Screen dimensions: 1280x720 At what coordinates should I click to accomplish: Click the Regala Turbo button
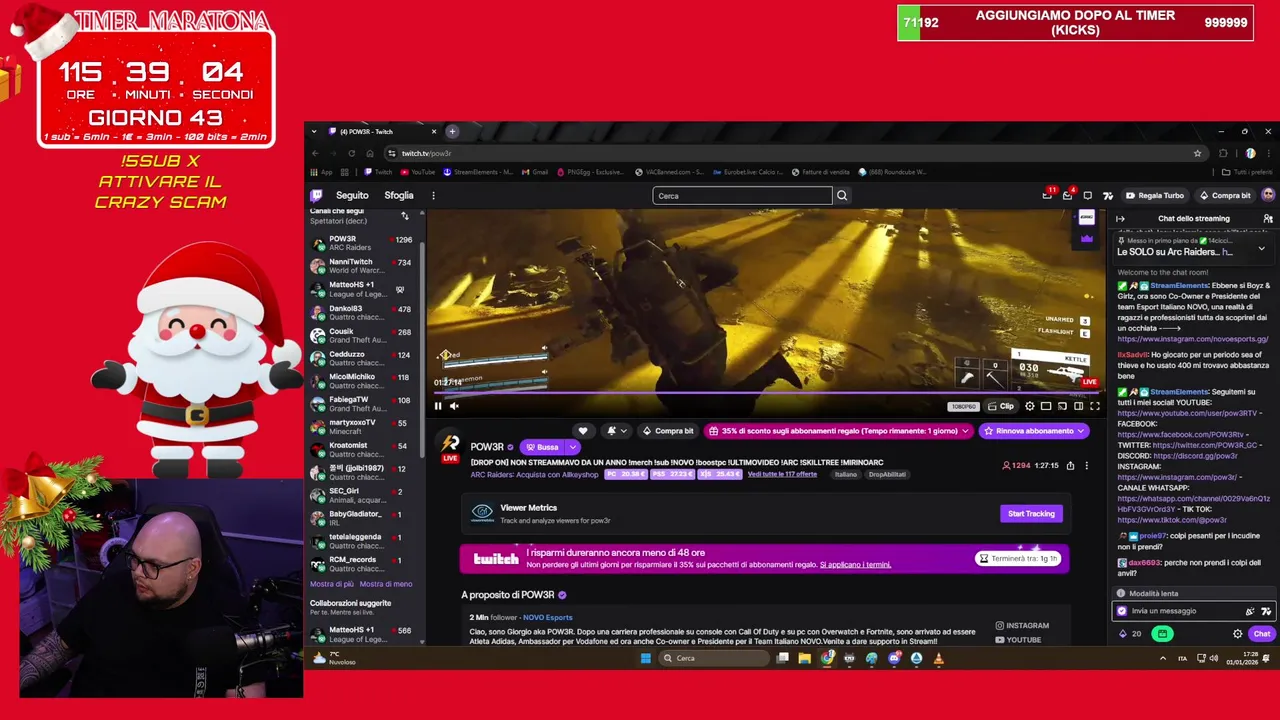click(1155, 196)
